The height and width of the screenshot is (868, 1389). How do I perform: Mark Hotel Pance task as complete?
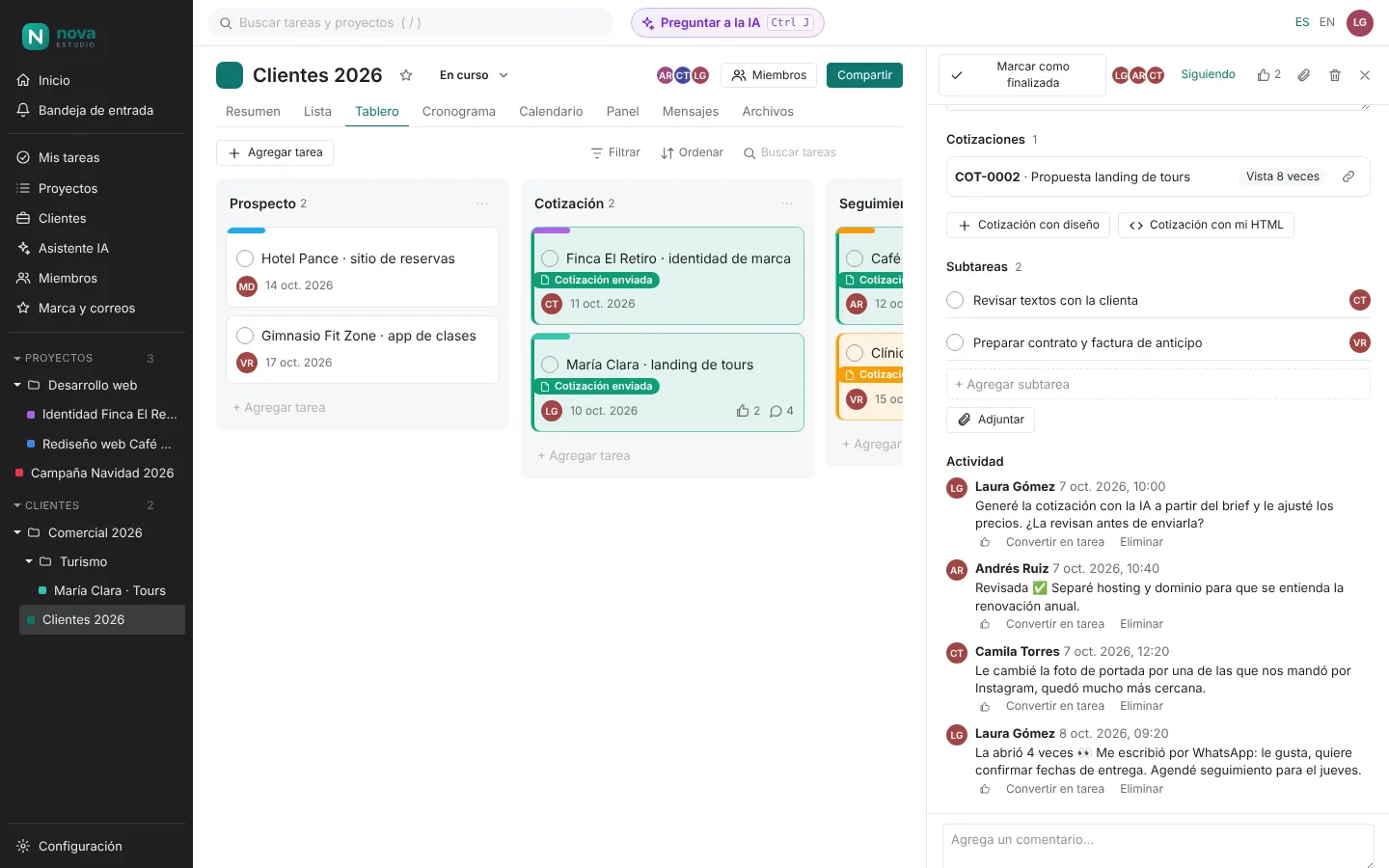point(245,258)
